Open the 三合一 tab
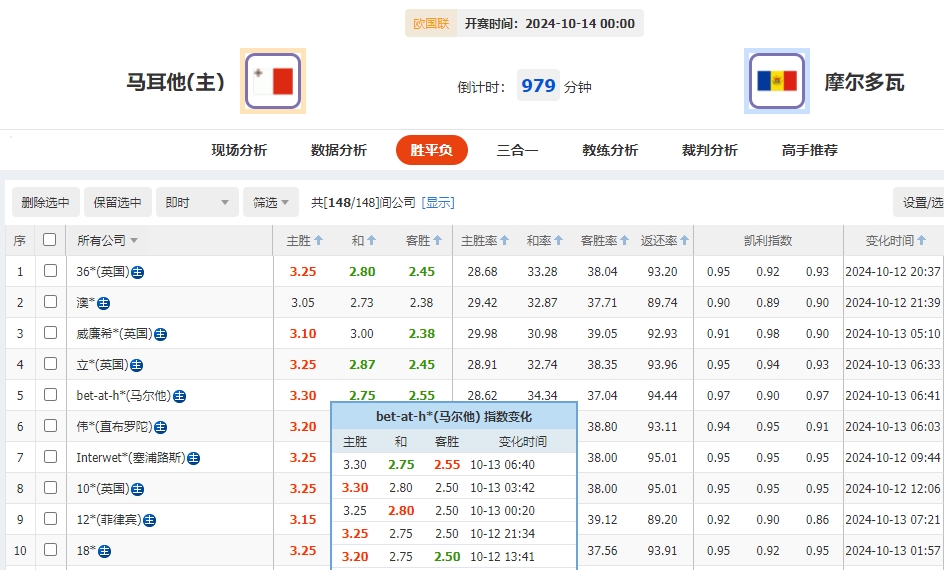 517,151
